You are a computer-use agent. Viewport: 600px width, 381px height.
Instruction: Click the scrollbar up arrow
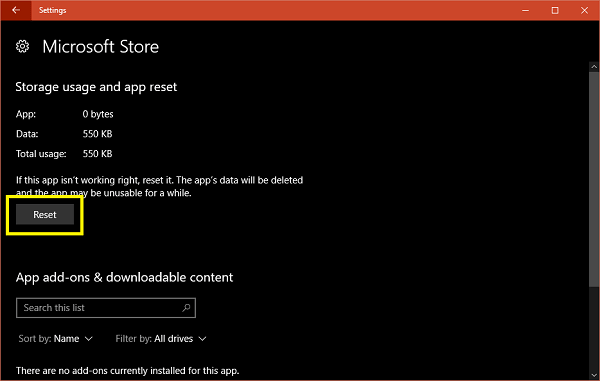point(594,67)
